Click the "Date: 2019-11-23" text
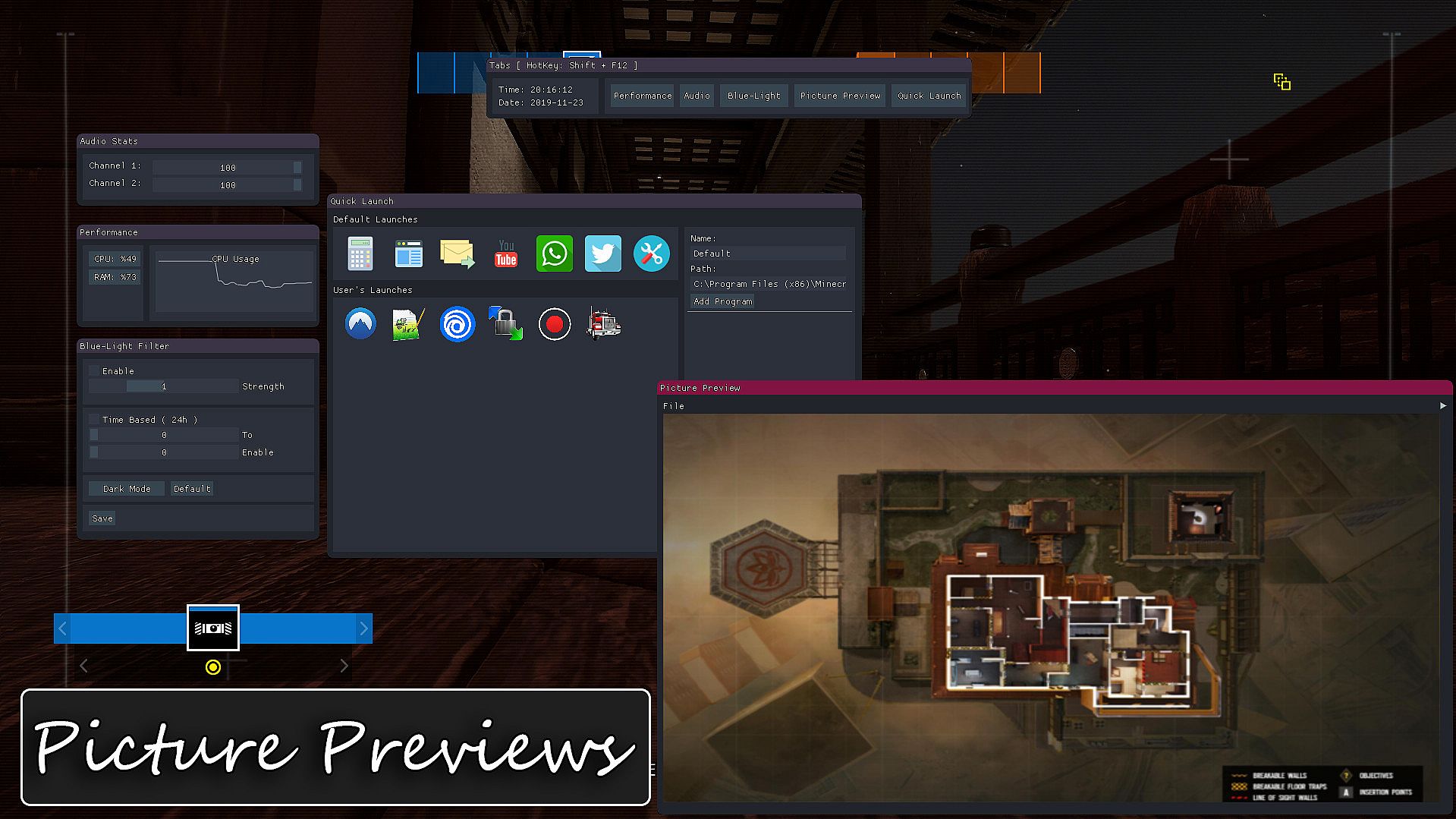This screenshot has width=1456, height=819. 541,102
